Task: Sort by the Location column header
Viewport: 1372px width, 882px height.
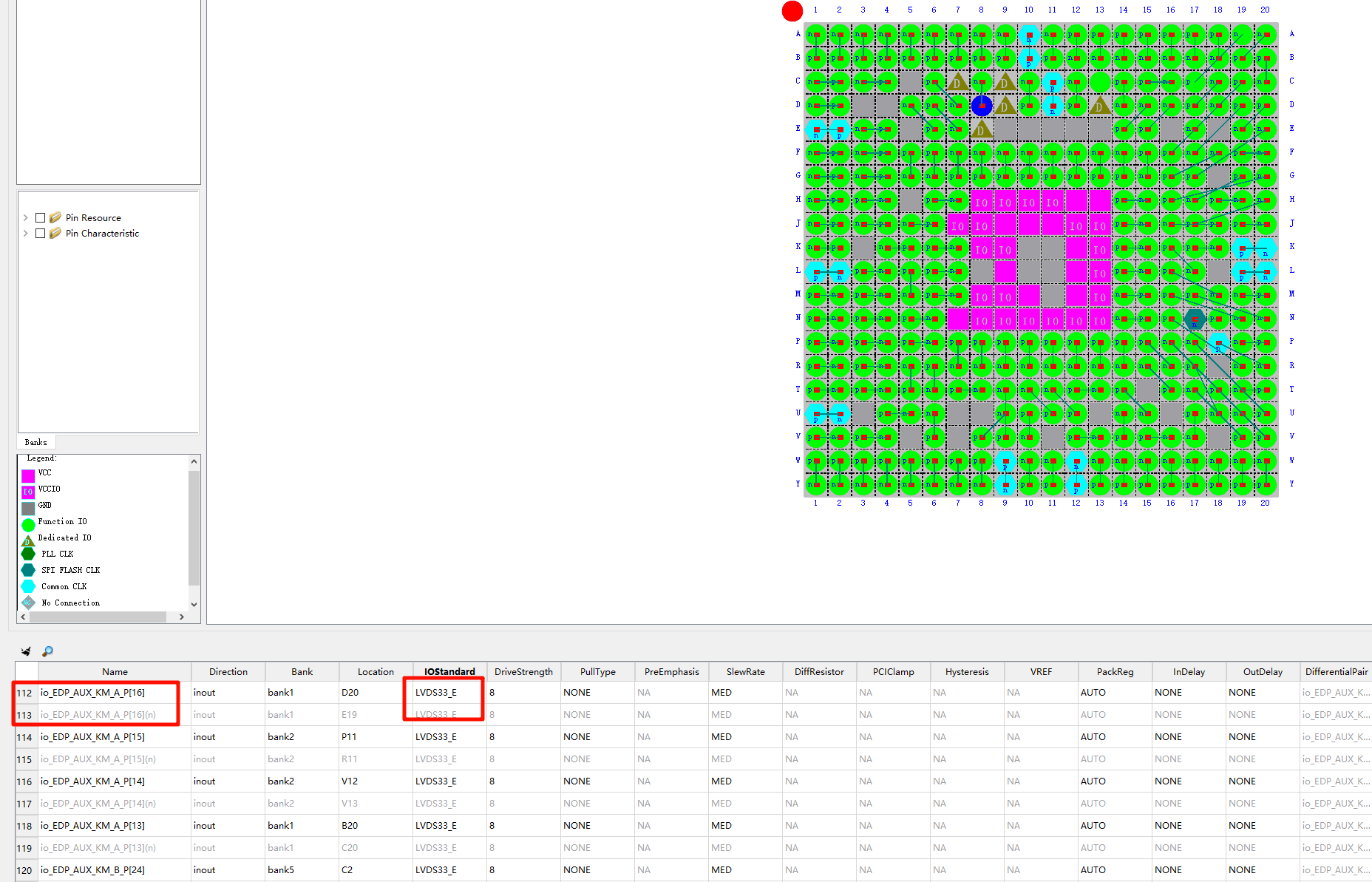Action: click(376, 671)
